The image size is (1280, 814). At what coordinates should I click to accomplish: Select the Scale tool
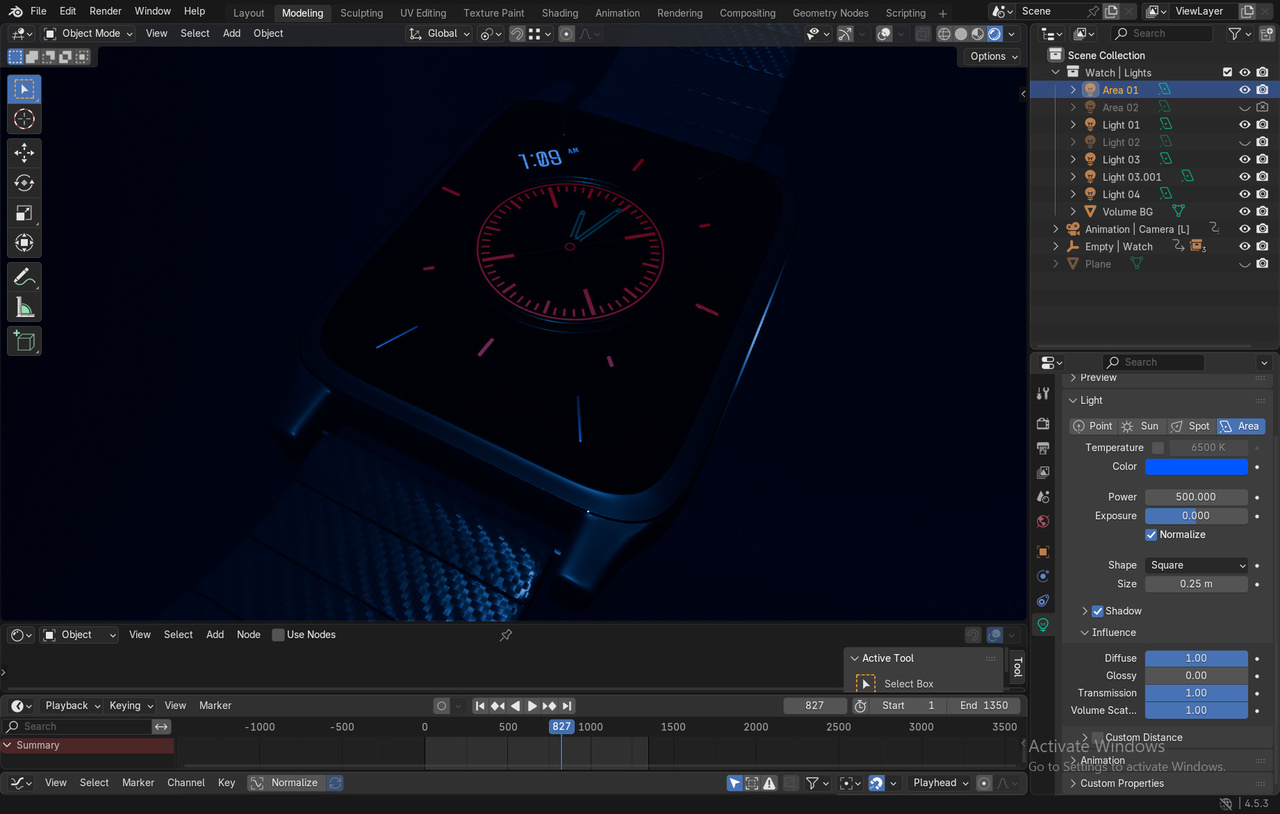(25, 213)
